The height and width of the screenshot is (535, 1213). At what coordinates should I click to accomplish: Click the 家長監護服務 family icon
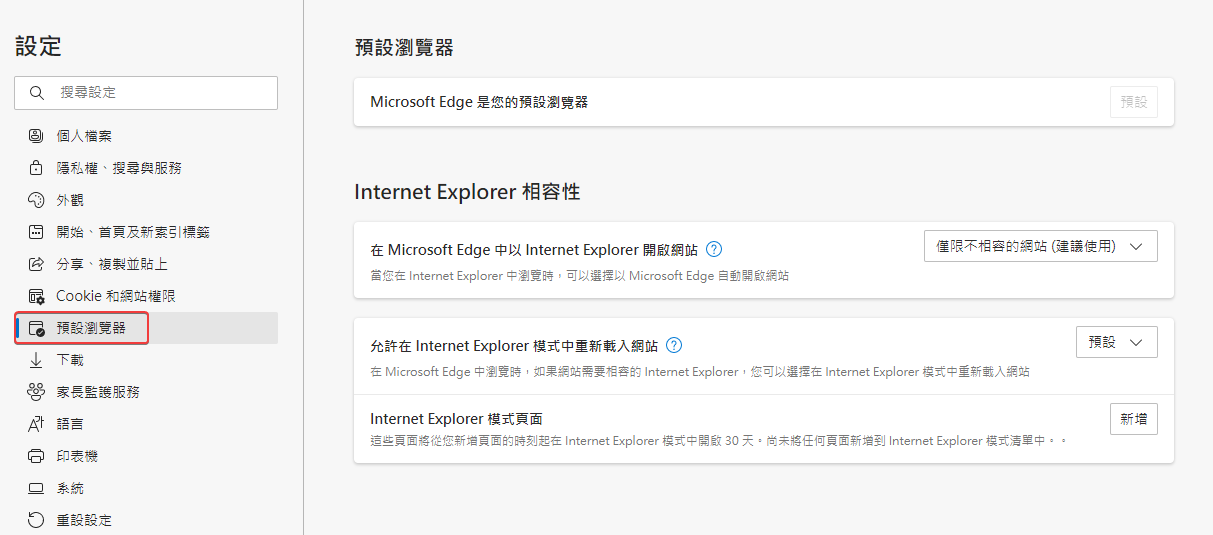point(36,392)
